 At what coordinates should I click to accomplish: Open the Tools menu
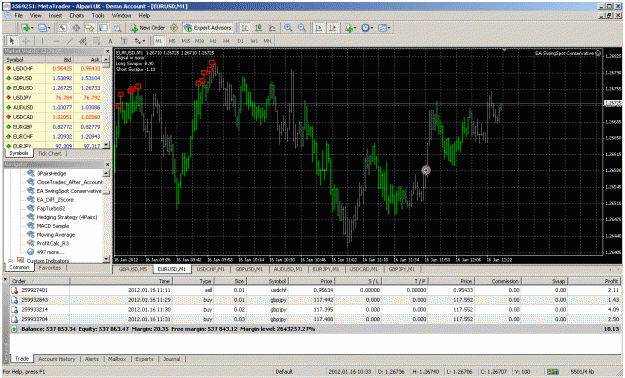(98, 16)
